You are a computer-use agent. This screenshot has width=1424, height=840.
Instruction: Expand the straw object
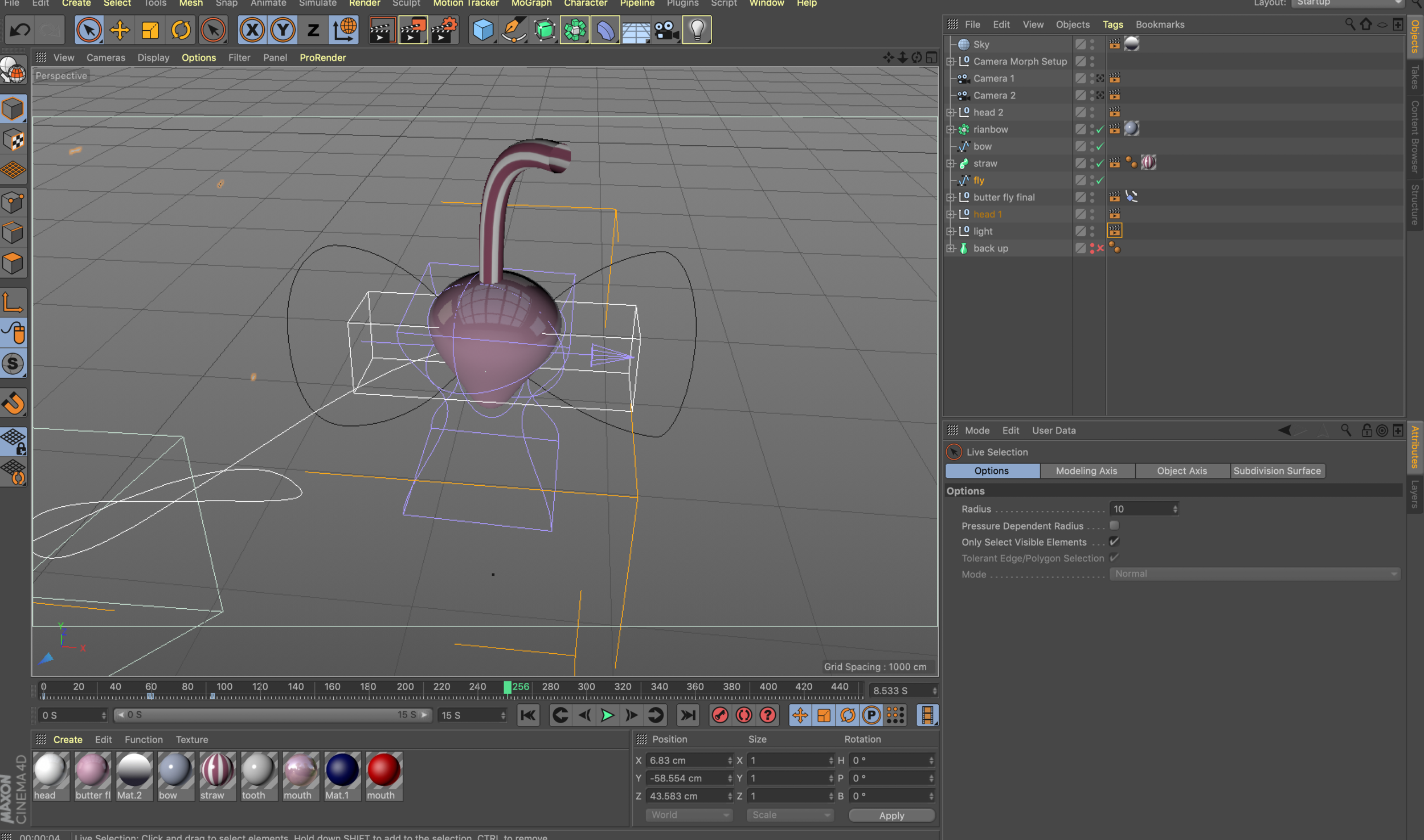click(x=950, y=163)
